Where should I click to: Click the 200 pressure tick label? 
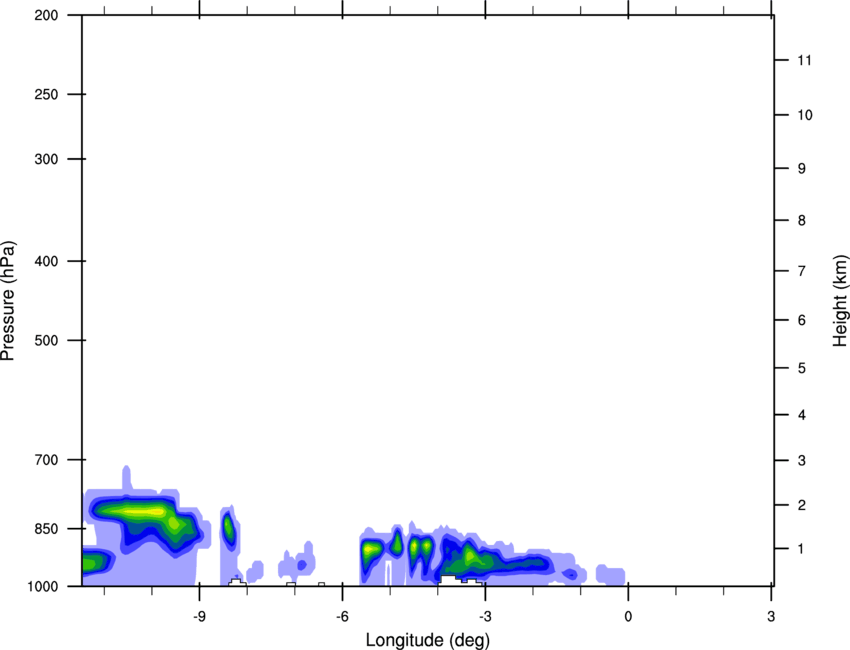pos(46,15)
